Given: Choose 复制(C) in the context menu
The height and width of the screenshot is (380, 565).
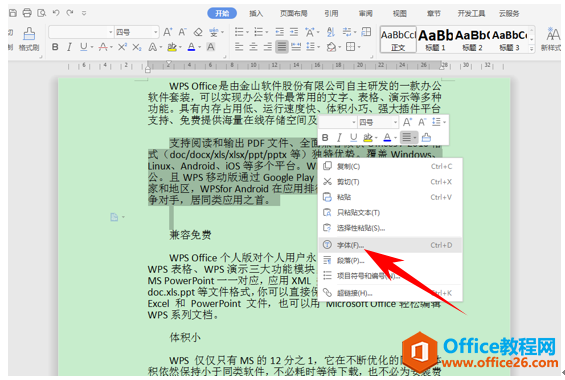Looking at the screenshot, I should (x=390, y=166).
